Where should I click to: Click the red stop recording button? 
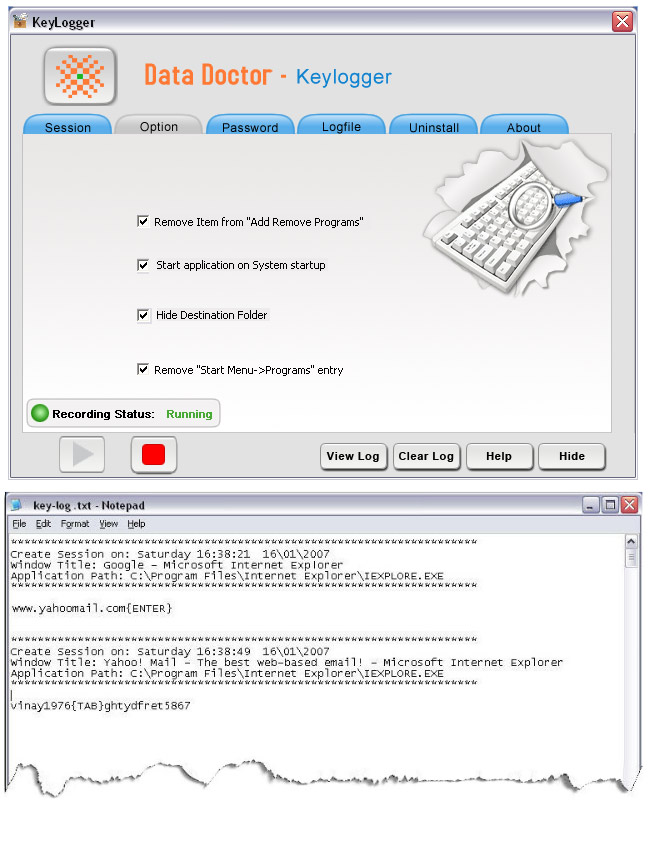click(x=154, y=455)
